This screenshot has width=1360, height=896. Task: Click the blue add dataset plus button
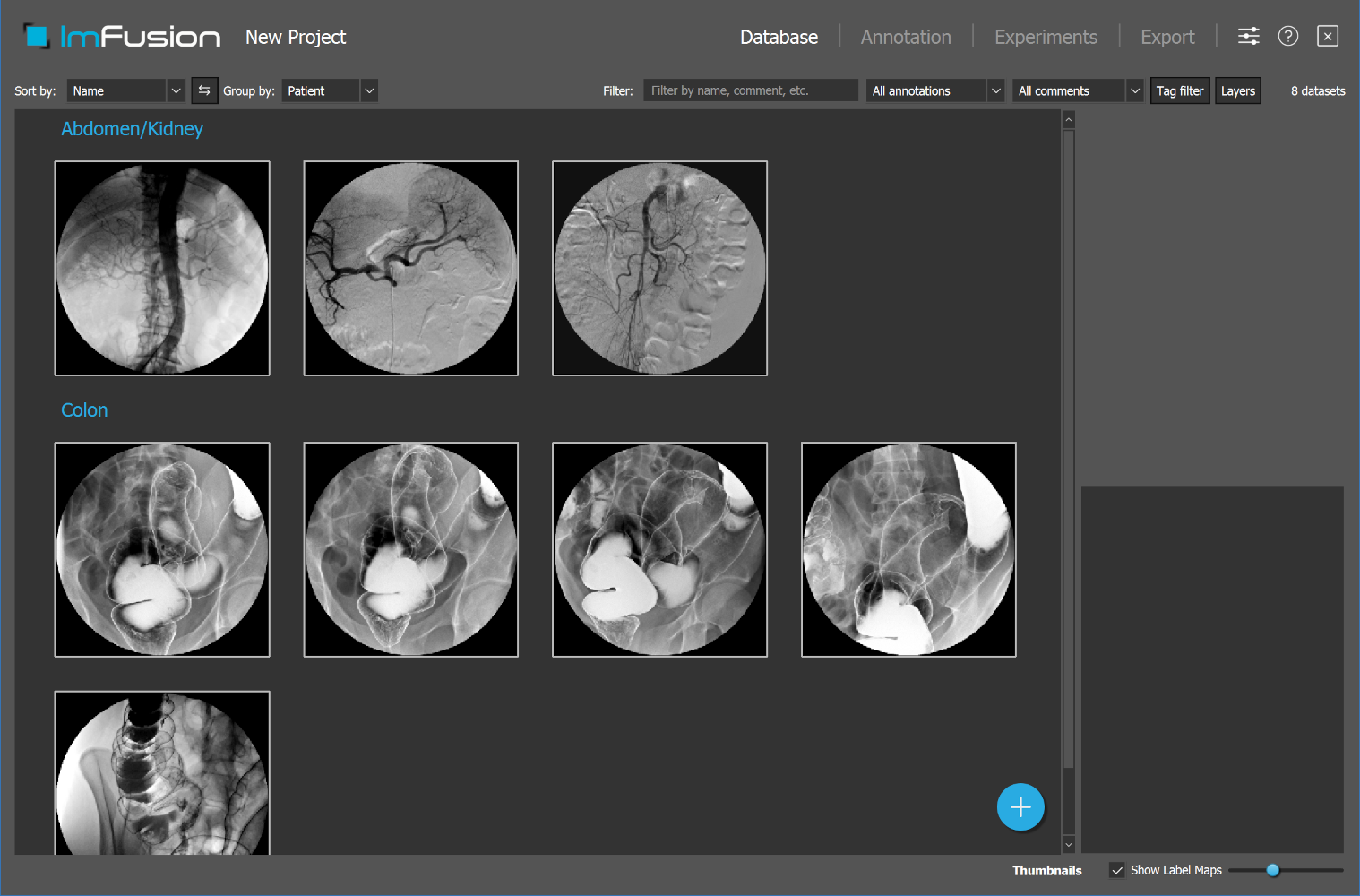[x=1020, y=807]
